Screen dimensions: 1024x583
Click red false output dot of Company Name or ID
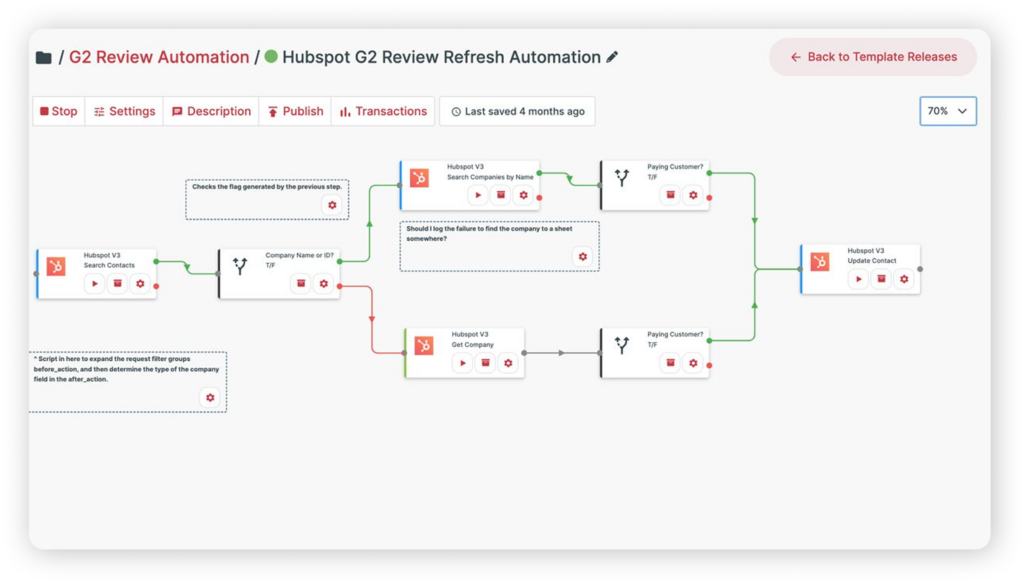click(x=340, y=287)
